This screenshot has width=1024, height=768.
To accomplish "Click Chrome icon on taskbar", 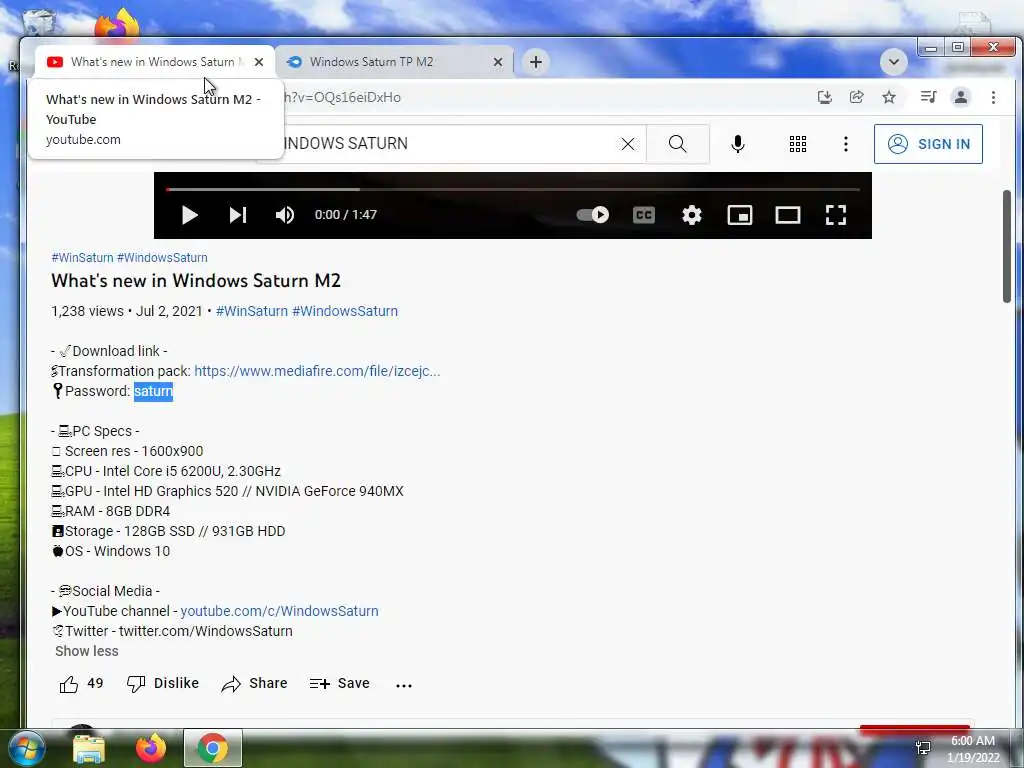I will coord(213,748).
